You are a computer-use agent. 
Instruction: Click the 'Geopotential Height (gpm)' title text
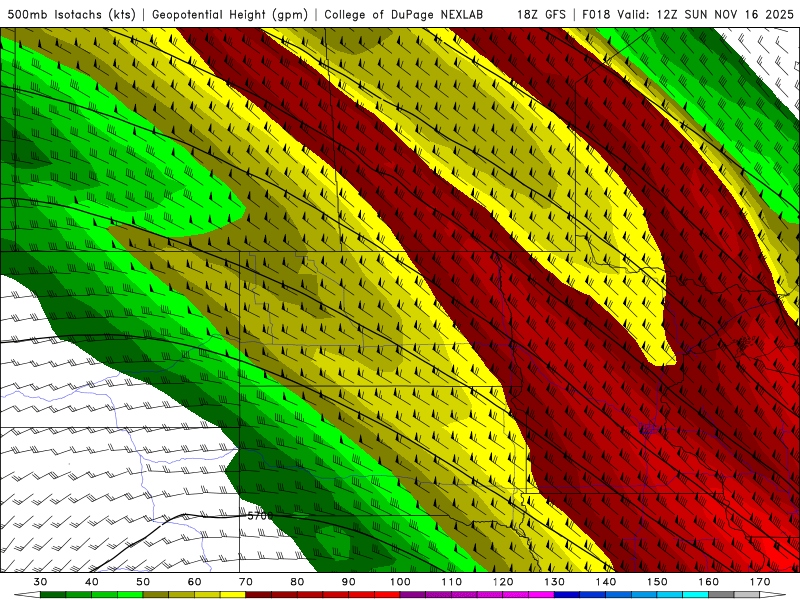(230, 14)
